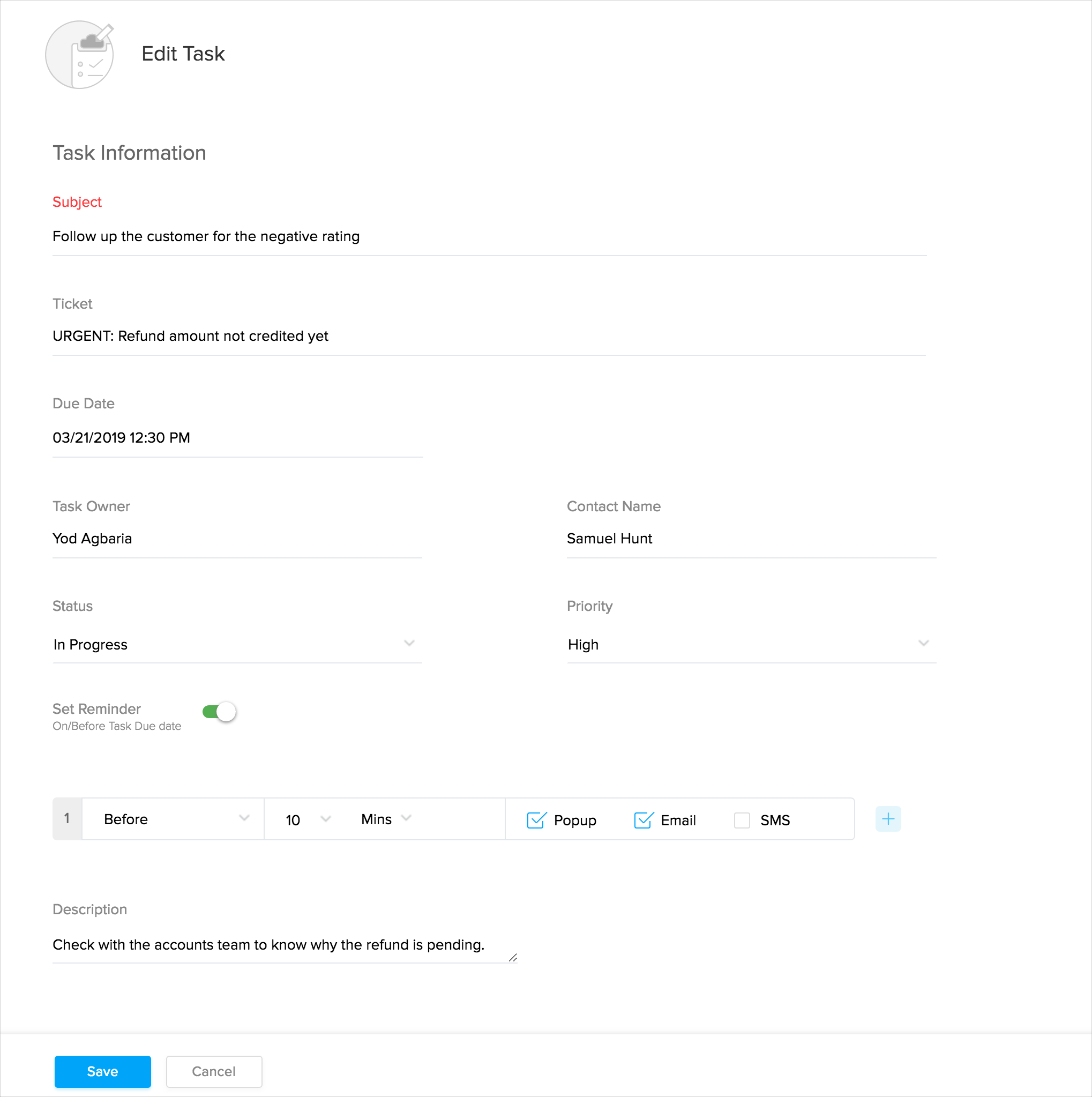Click the plus icon to add reminder
Screen dimensions: 1092x1097
tap(888, 819)
